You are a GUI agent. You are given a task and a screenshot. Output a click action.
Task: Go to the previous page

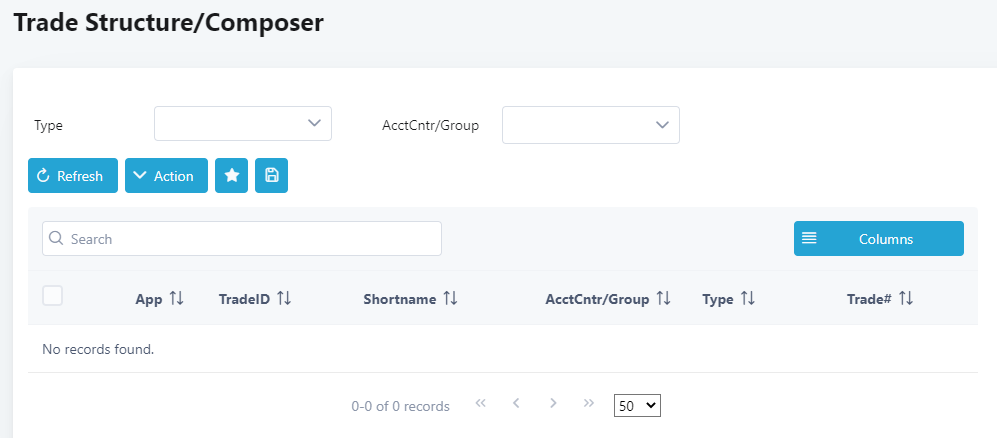click(516, 404)
